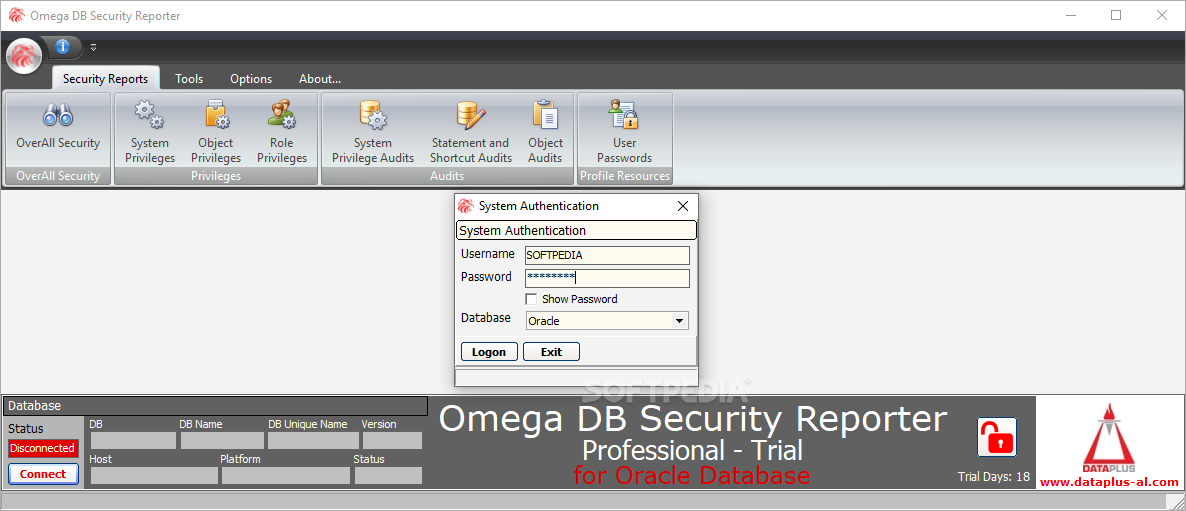Open the About... tab
Viewport: 1186px width, 511px height.
[x=320, y=79]
